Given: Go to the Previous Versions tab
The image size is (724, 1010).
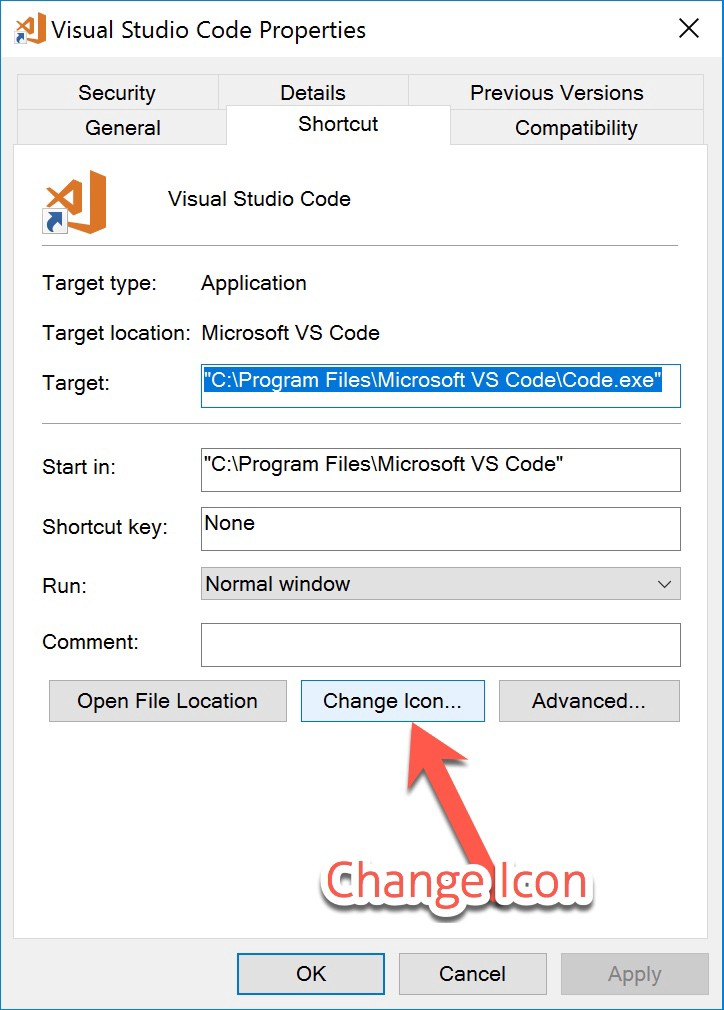Looking at the screenshot, I should tap(557, 93).
